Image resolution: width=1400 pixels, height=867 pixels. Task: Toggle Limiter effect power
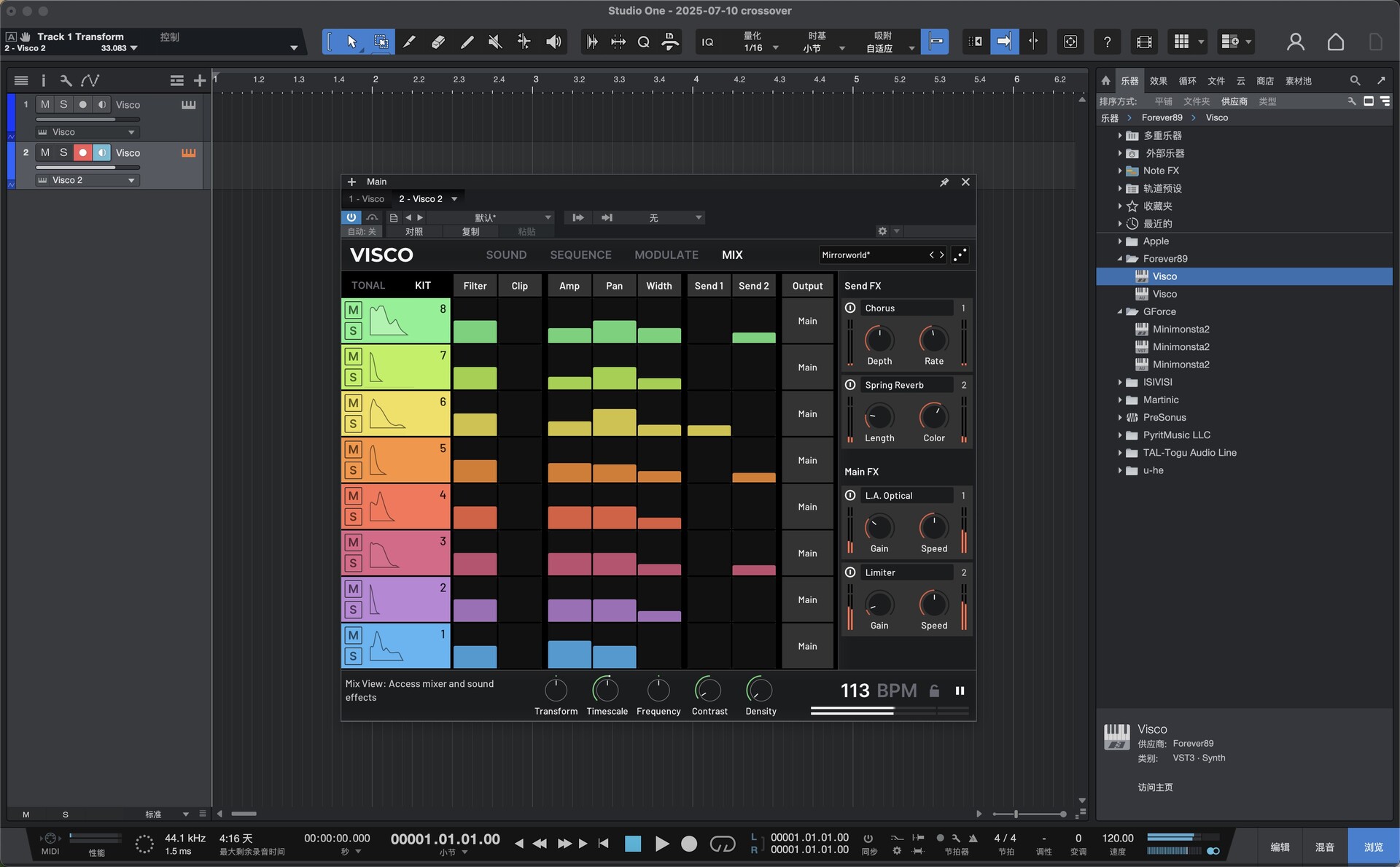pos(850,572)
